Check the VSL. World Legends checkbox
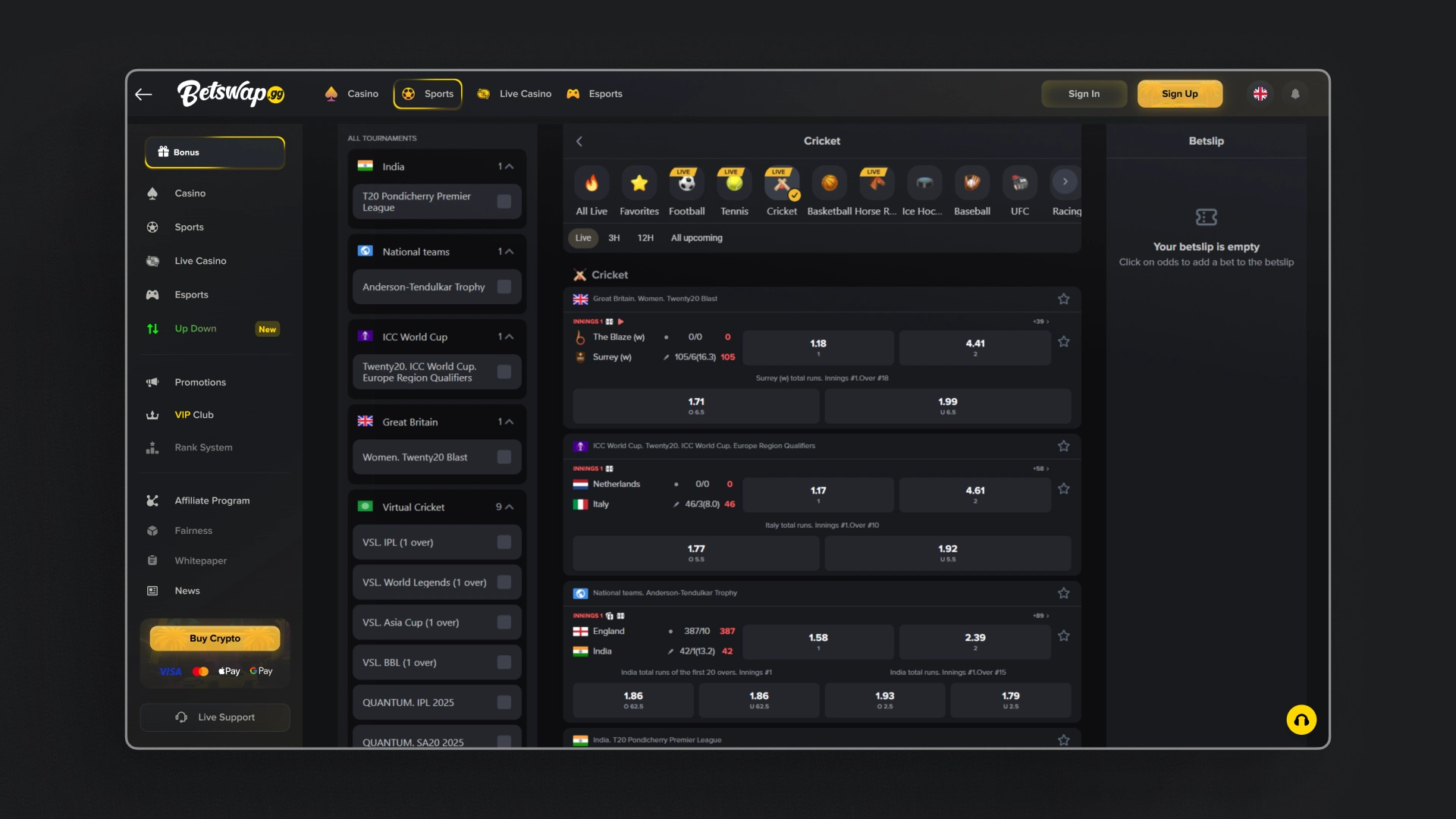The height and width of the screenshot is (819, 1456). (x=504, y=582)
